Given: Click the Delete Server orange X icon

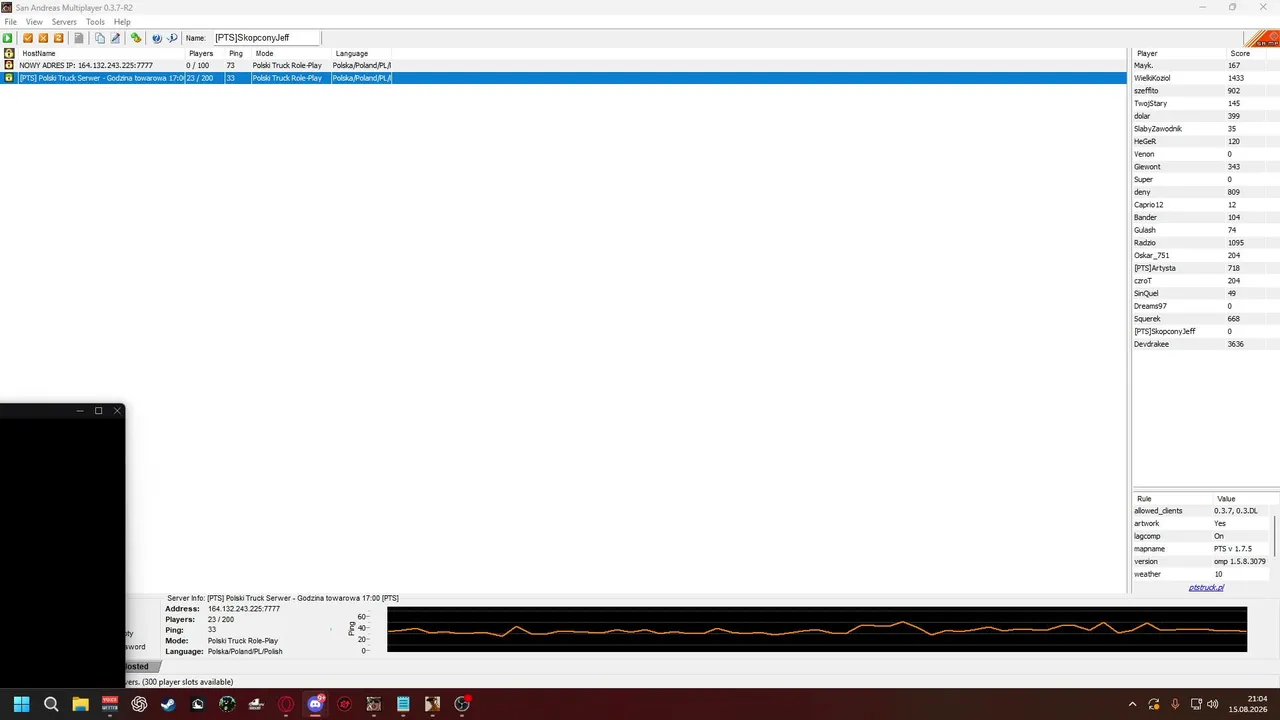Looking at the screenshot, I should point(43,38).
